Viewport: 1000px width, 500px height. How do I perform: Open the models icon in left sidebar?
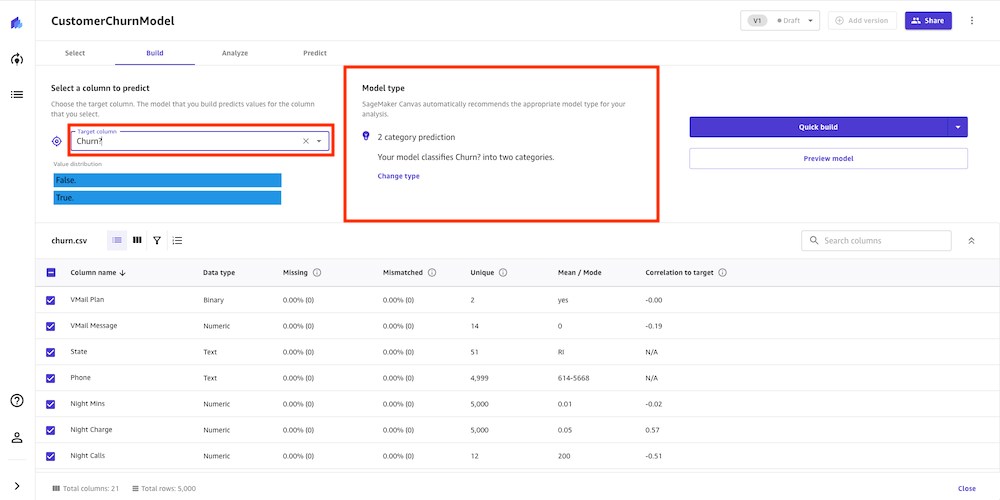[x=17, y=59]
